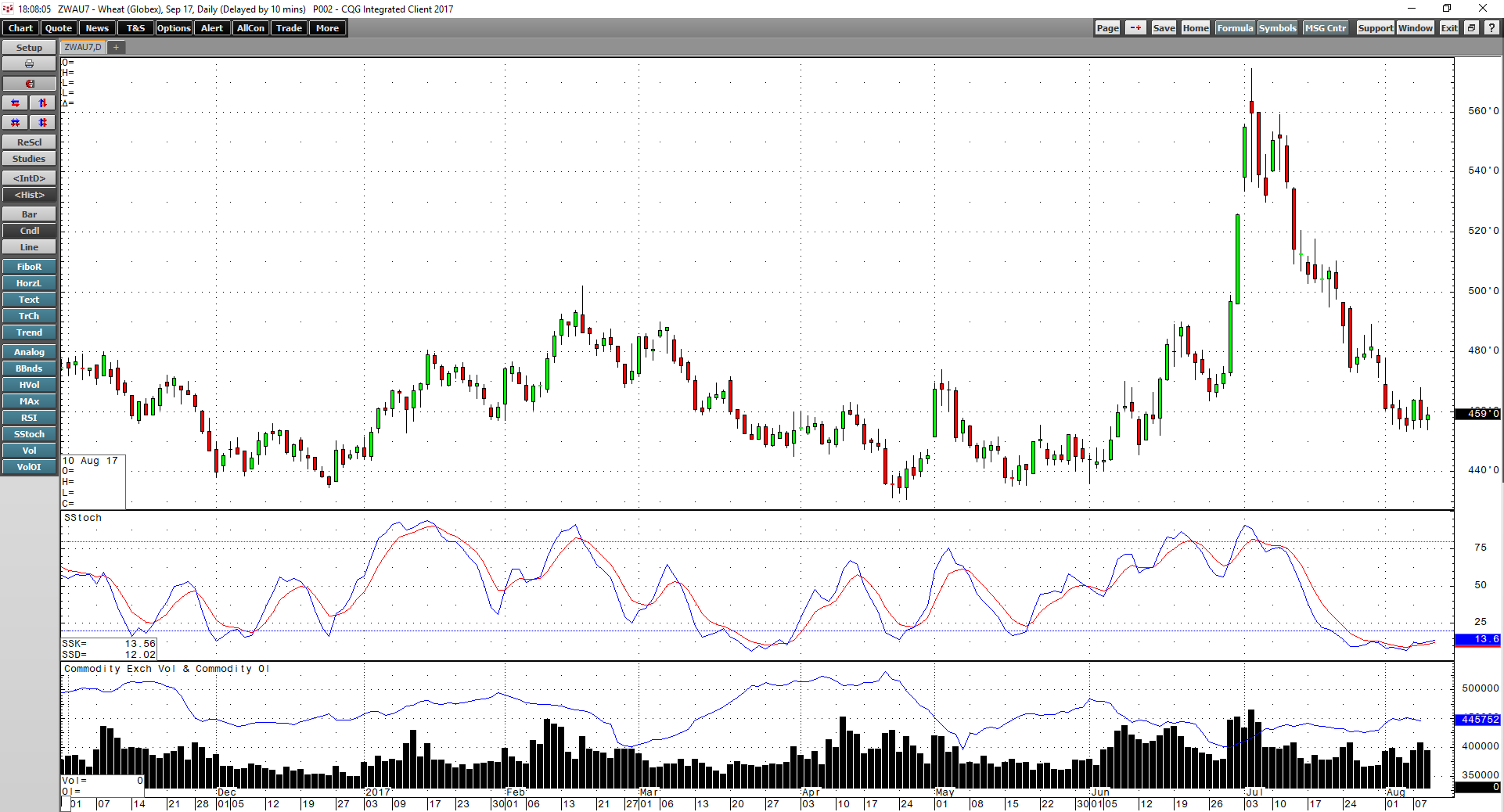Click the 13.6 stochastic value marker
Viewport: 1504px width, 812px height.
[1478, 640]
